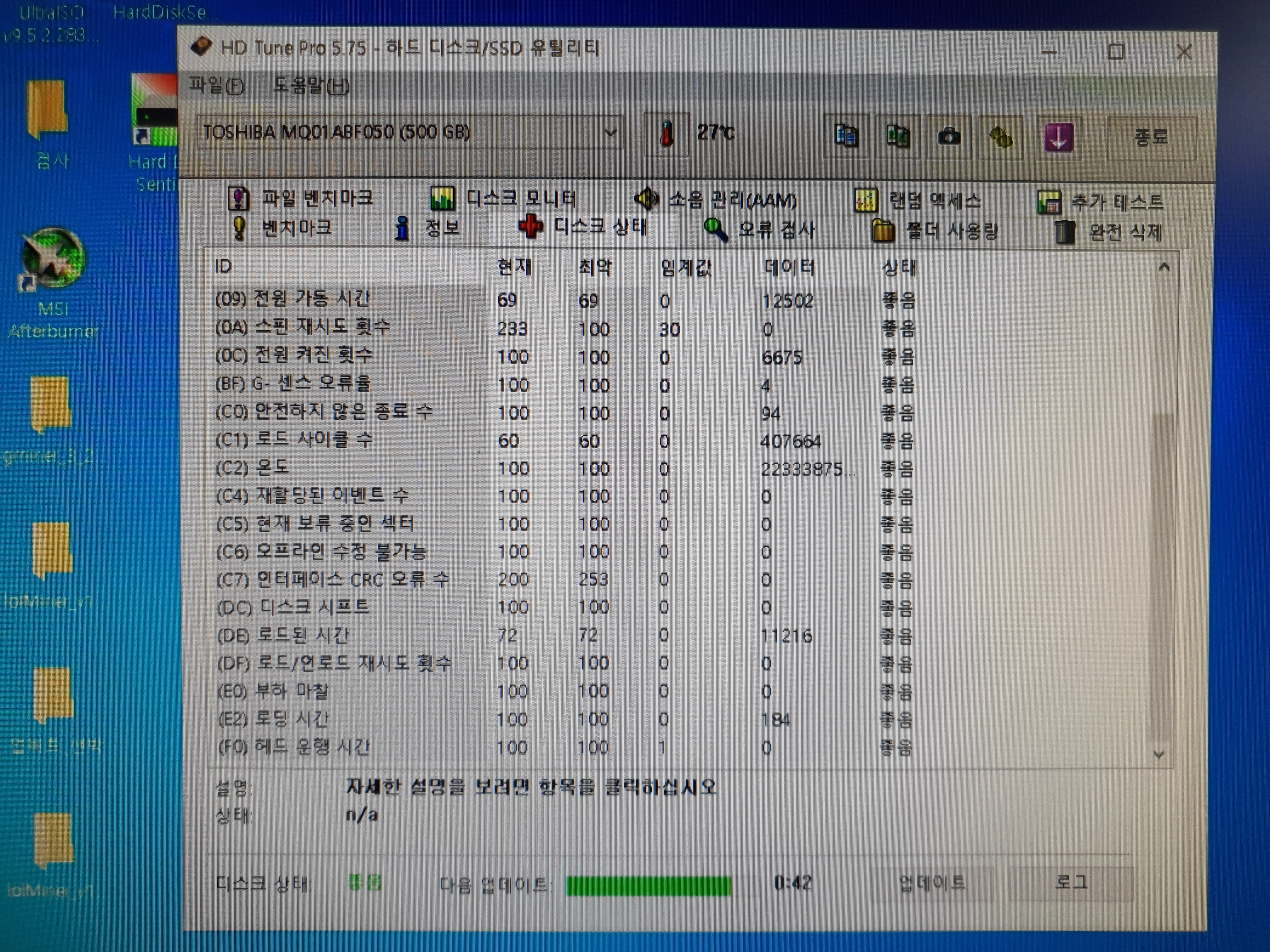Image resolution: width=1270 pixels, height=952 pixels.
Task: Switch to the 폴더 사용량 tab
Action: pyautogui.click(x=934, y=231)
